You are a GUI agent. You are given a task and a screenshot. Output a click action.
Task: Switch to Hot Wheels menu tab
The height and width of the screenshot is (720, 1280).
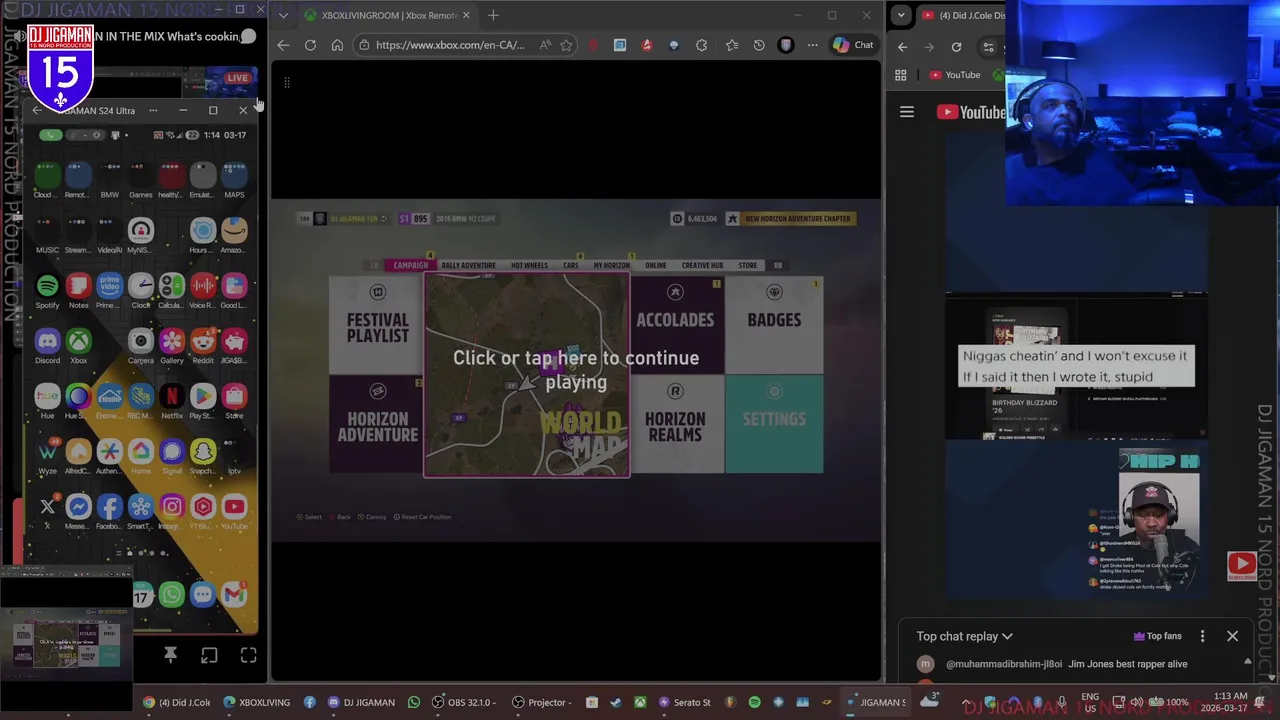529,265
